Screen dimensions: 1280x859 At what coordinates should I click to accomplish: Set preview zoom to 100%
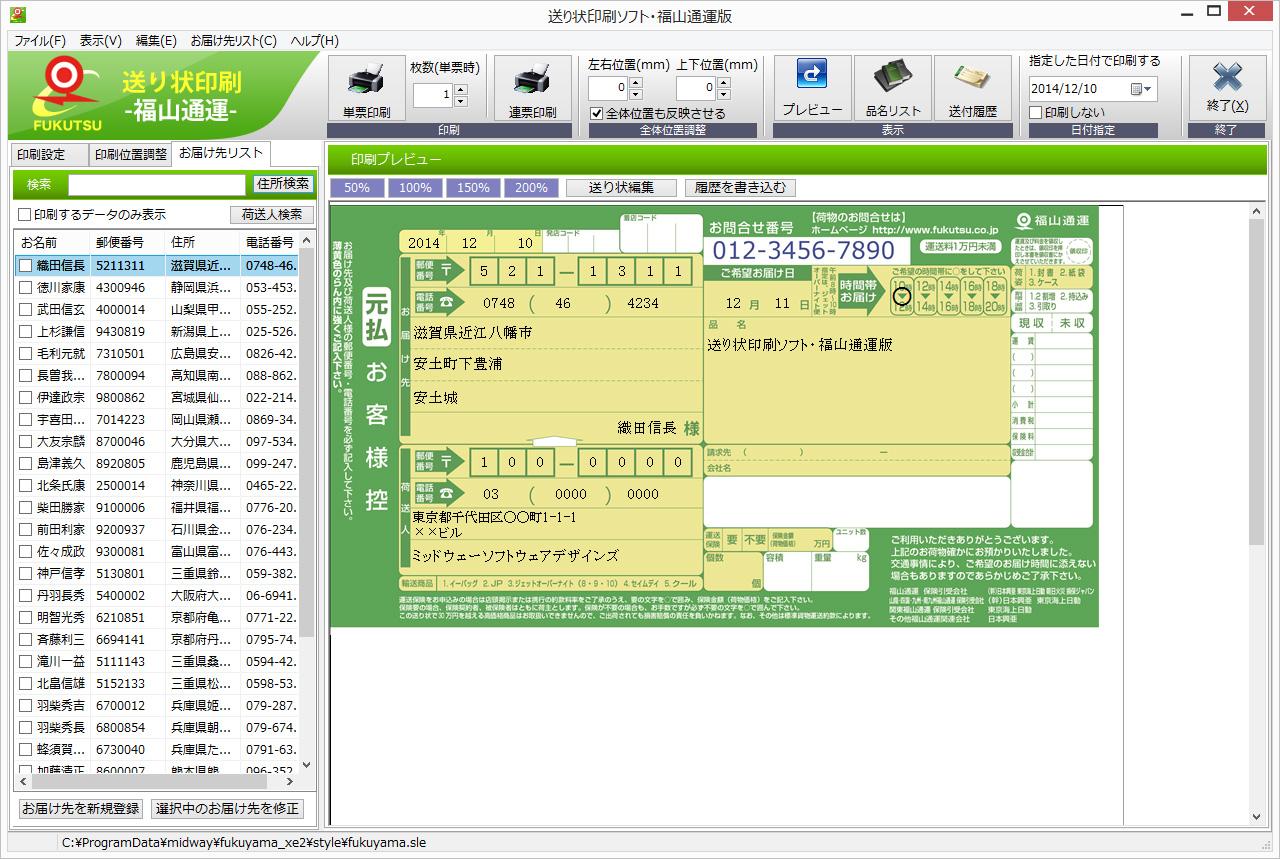tap(415, 188)
